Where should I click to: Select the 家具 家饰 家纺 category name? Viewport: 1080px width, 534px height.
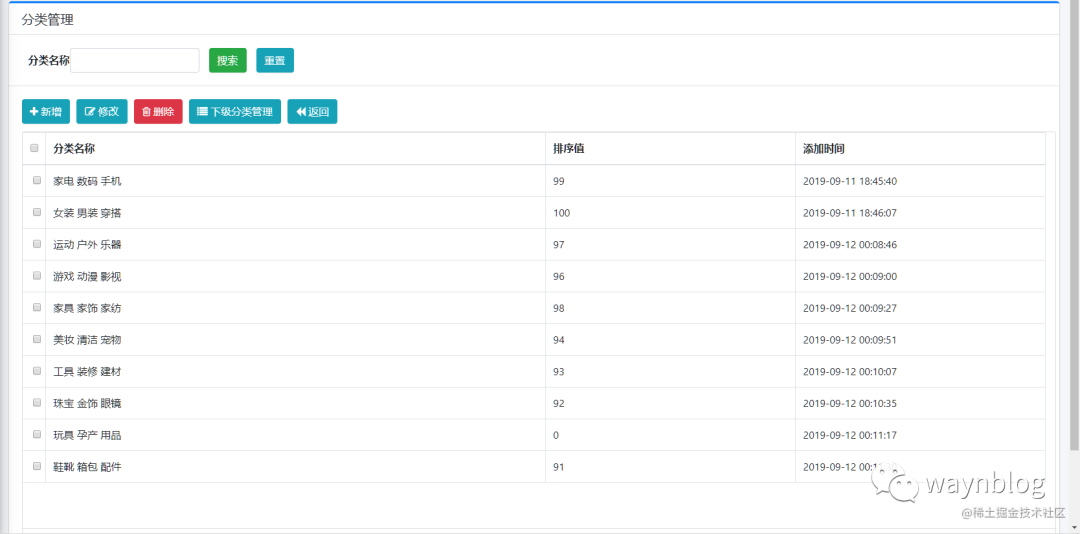[x=87, y=308]
